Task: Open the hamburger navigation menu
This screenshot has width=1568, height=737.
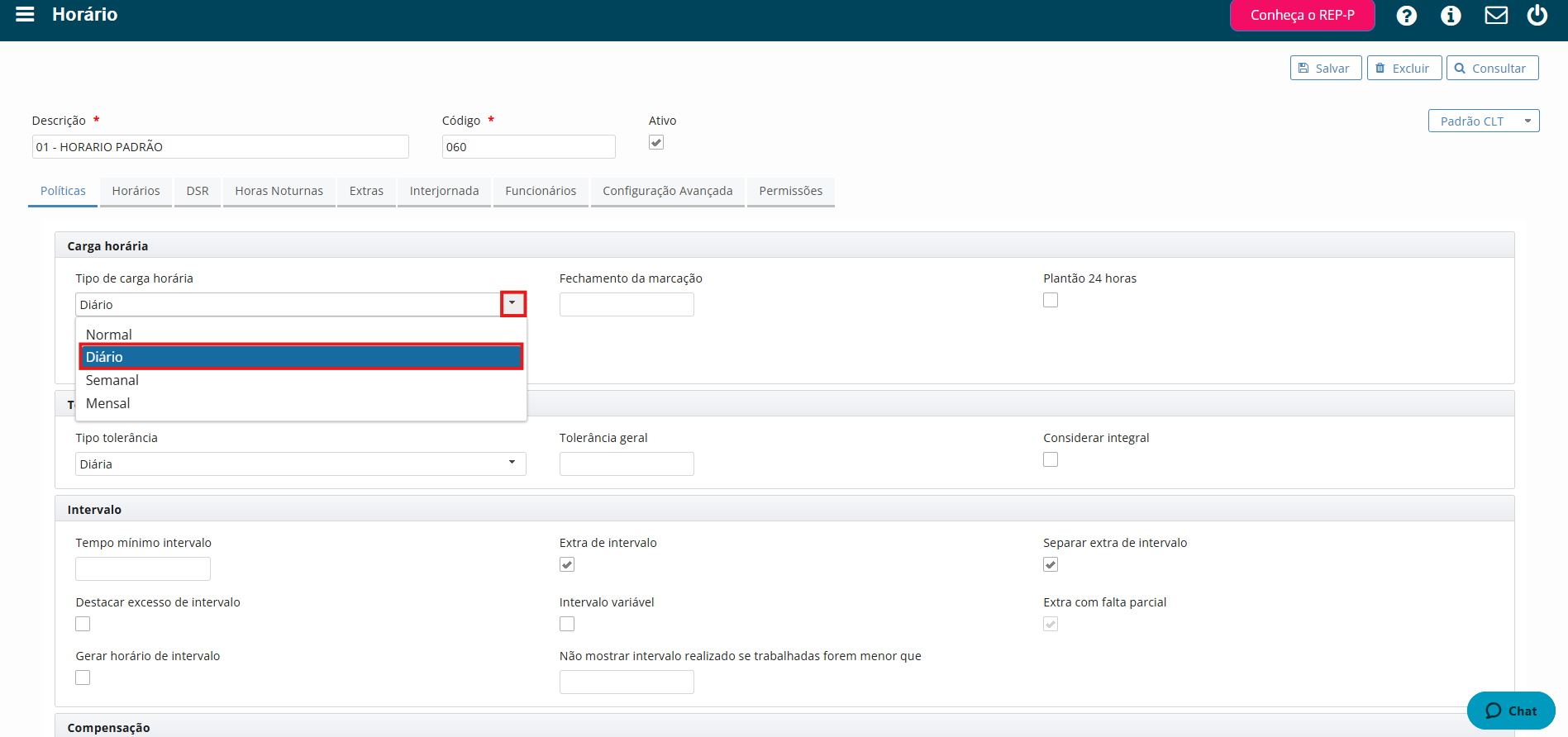Action: coord(25,14)
